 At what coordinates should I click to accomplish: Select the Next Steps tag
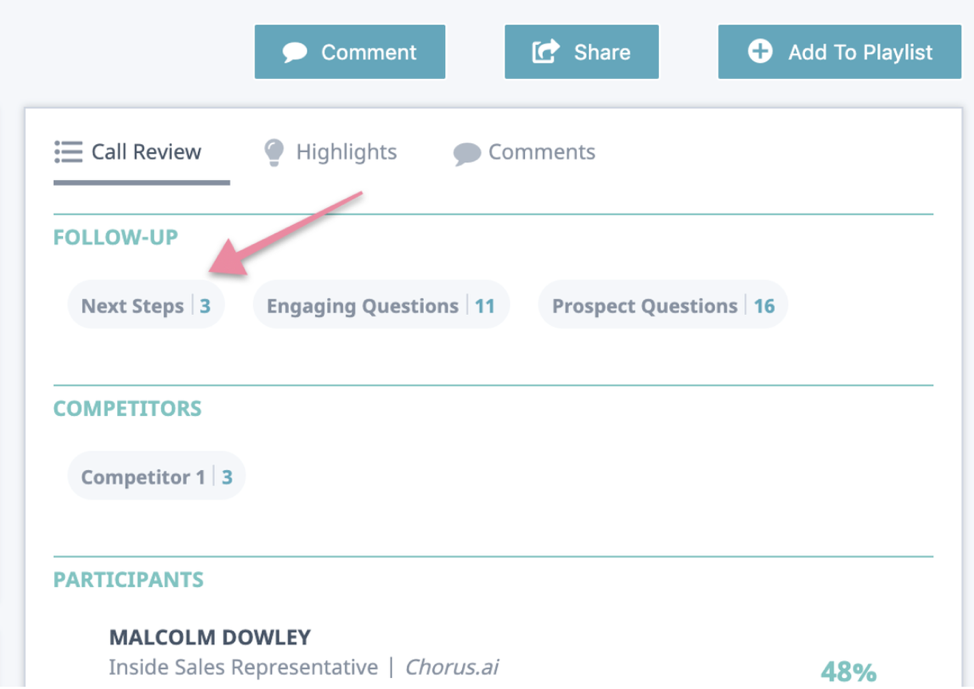(146, 305)
